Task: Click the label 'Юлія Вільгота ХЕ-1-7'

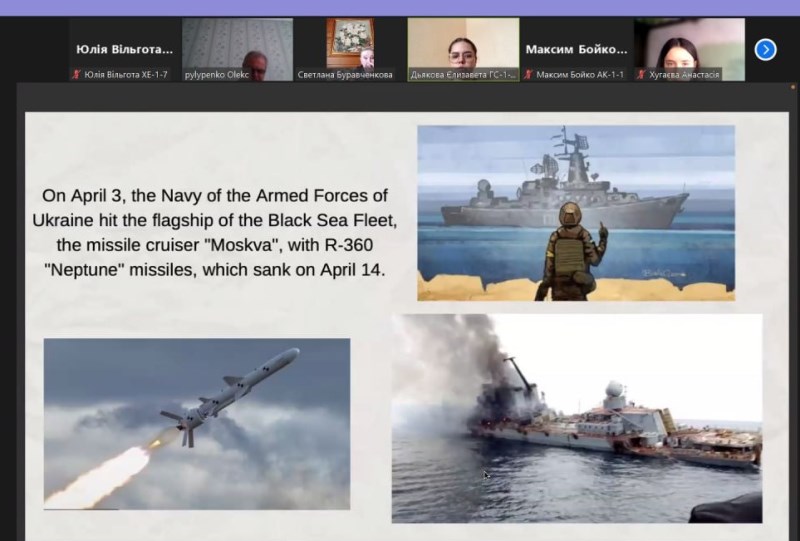Action: pyautogui.click(x=126, y=75)
